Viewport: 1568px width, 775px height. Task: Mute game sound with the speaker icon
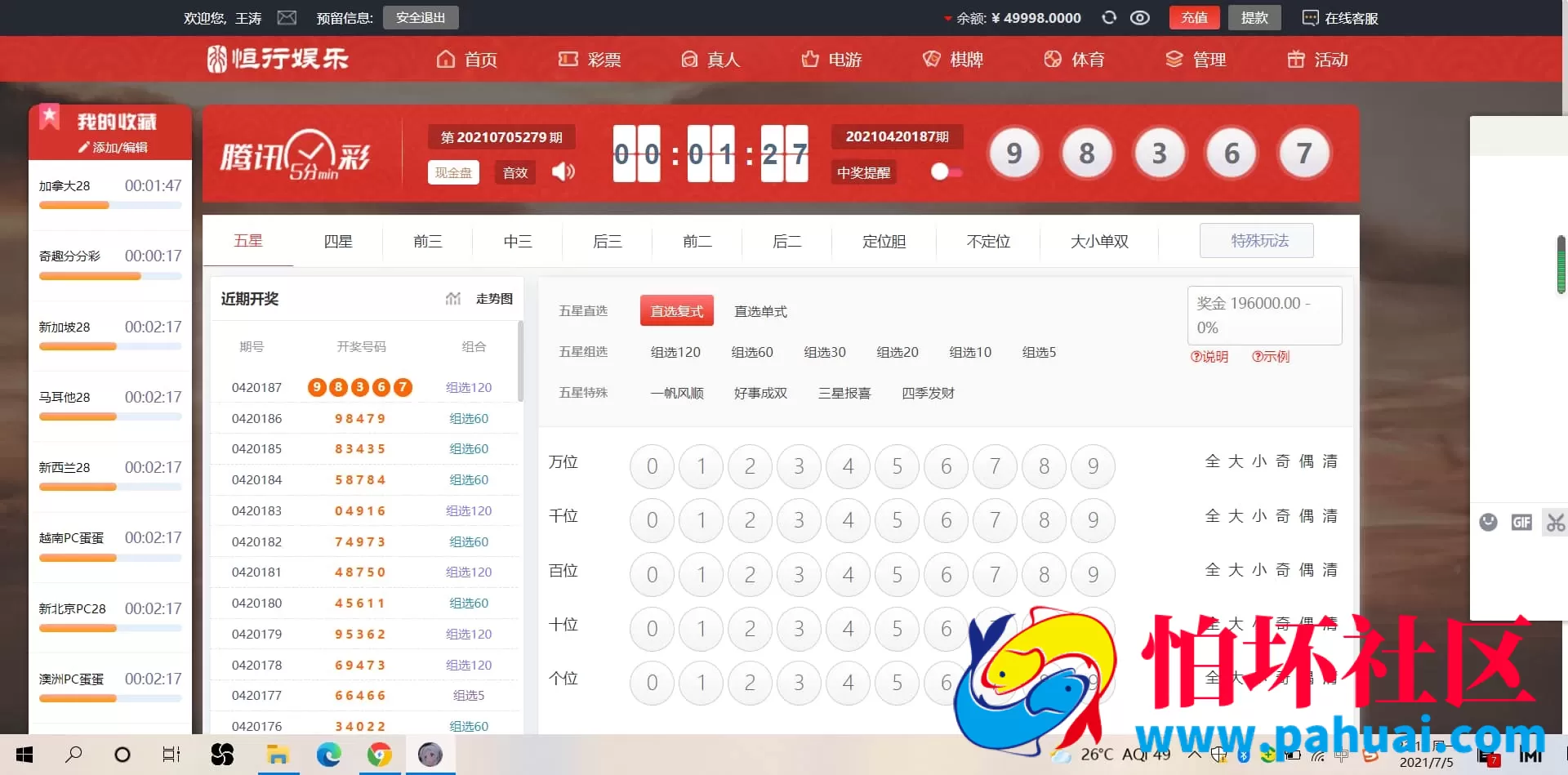coord(563,172)
